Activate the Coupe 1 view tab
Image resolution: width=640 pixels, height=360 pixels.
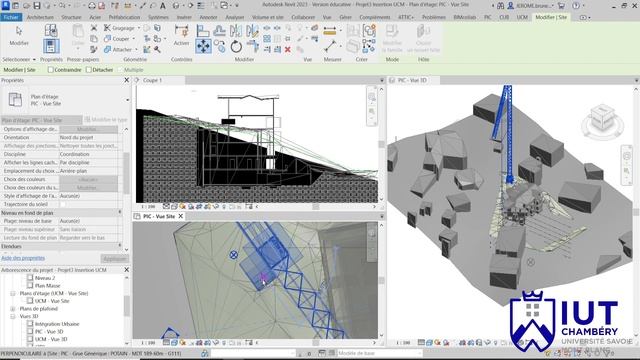[152, 80]
